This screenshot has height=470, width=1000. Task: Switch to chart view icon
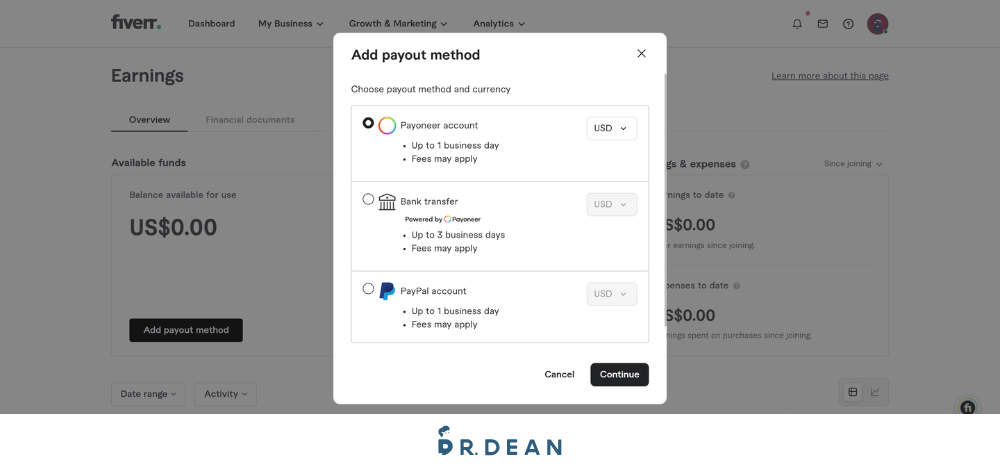click(x=875, y=392)
